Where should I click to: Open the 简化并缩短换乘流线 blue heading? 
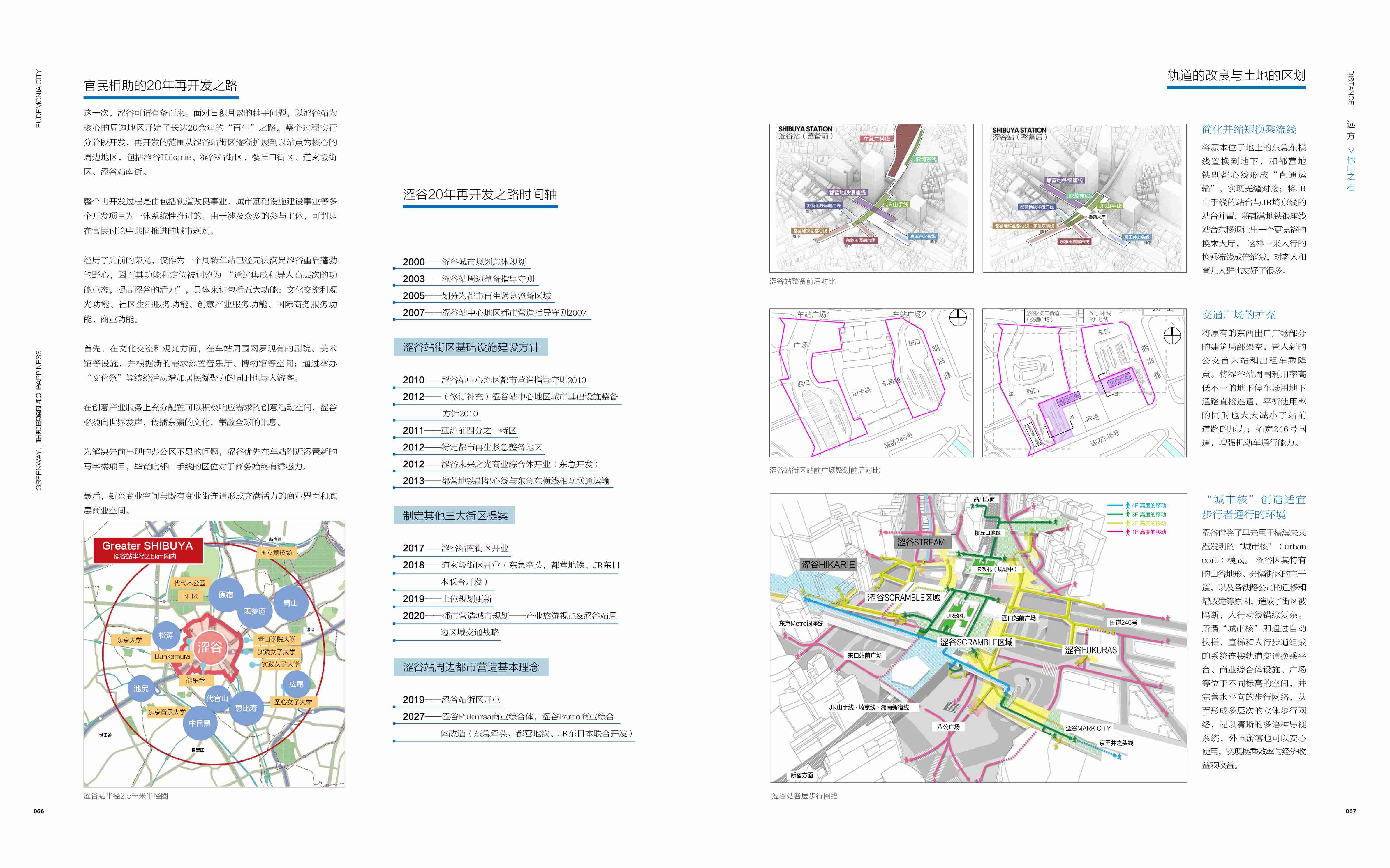[x=1249, y=129]
